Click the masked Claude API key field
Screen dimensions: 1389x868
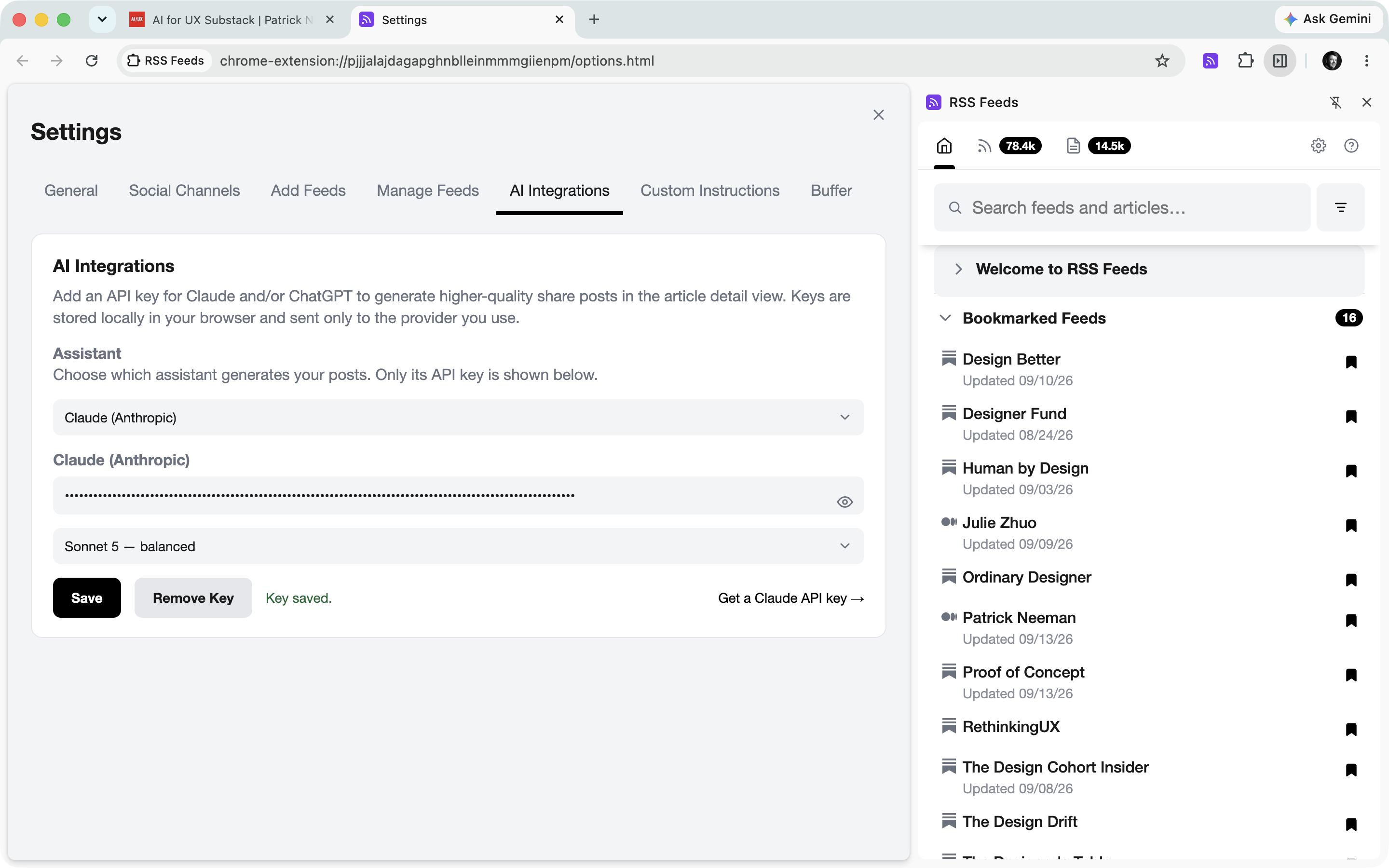(x=458, y=495)
